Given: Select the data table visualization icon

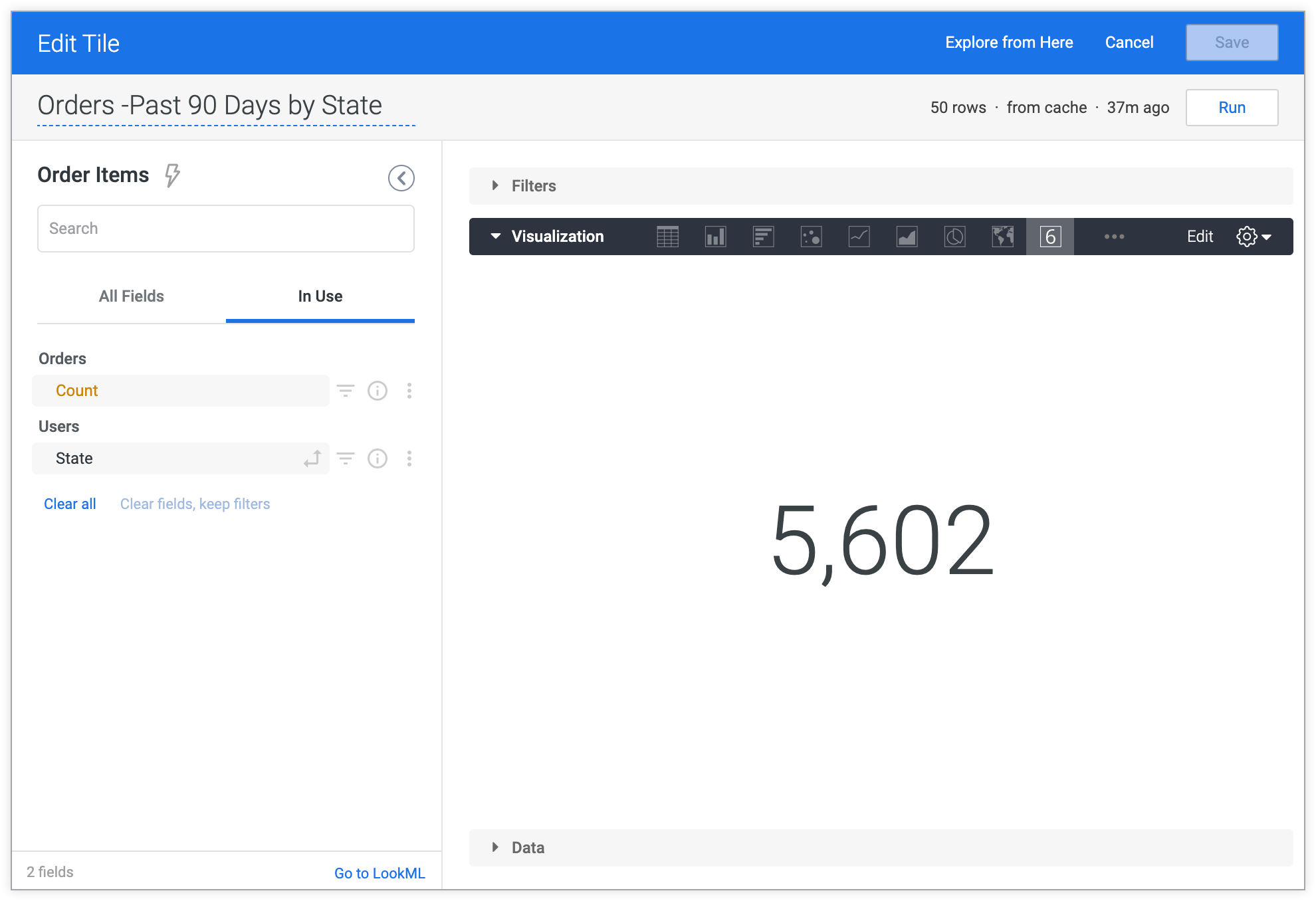Looking at the screenshot, I should 665,237.
